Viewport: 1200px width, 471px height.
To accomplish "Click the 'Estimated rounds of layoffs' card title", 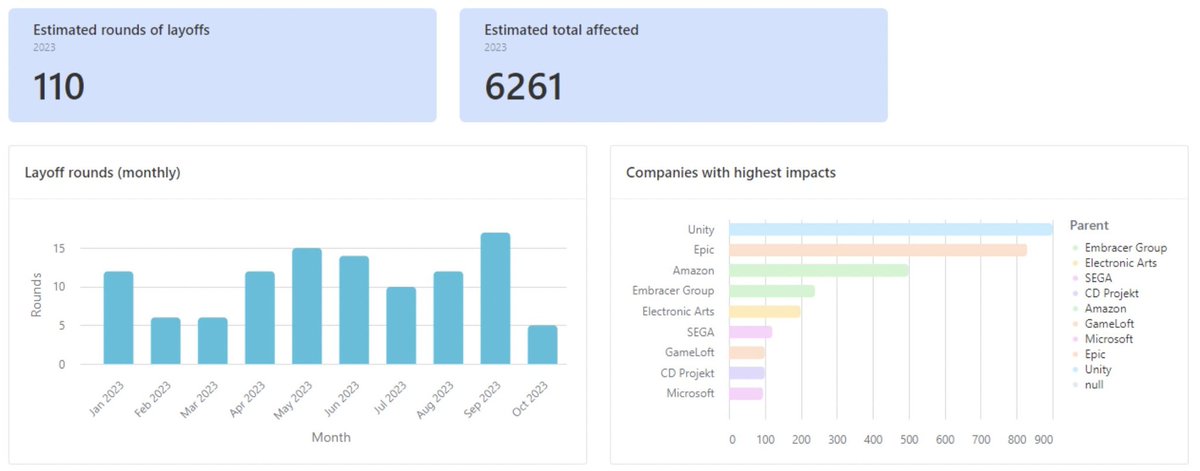I will point(121,30).
